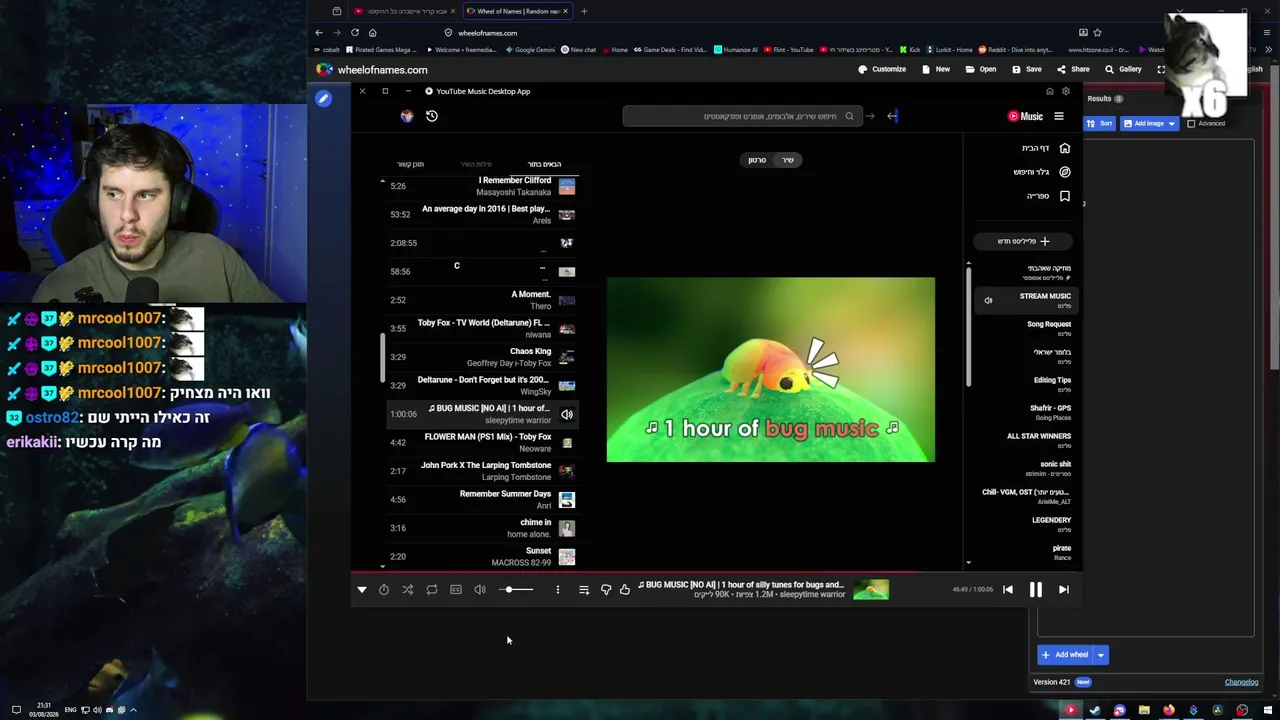This screenshot has height=720, width=1280.
Task: Adjust the volume slider in player bar
Action: coord(517,590)
